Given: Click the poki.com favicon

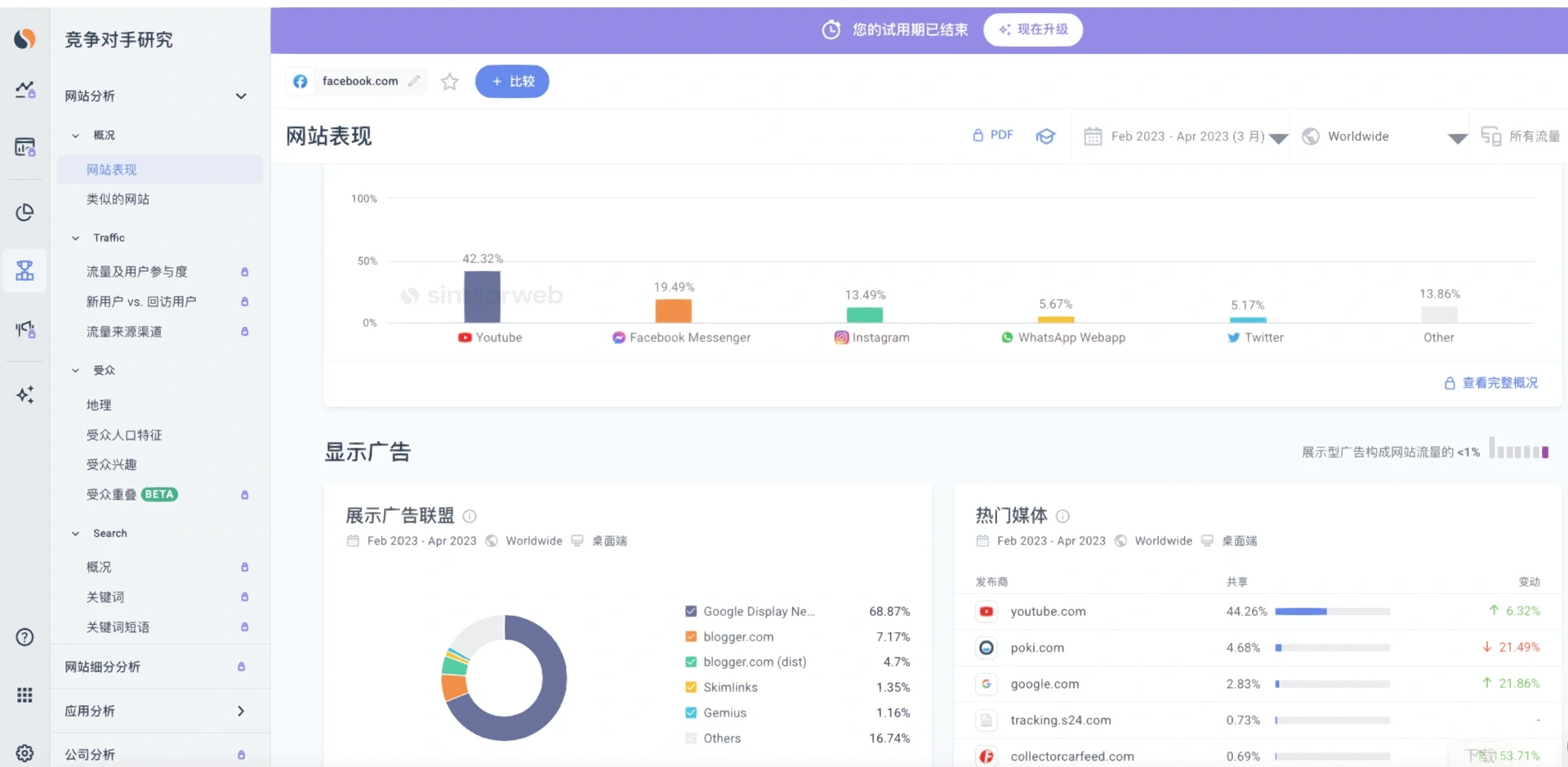Looking at the screenshot, I should coord(987,648).
